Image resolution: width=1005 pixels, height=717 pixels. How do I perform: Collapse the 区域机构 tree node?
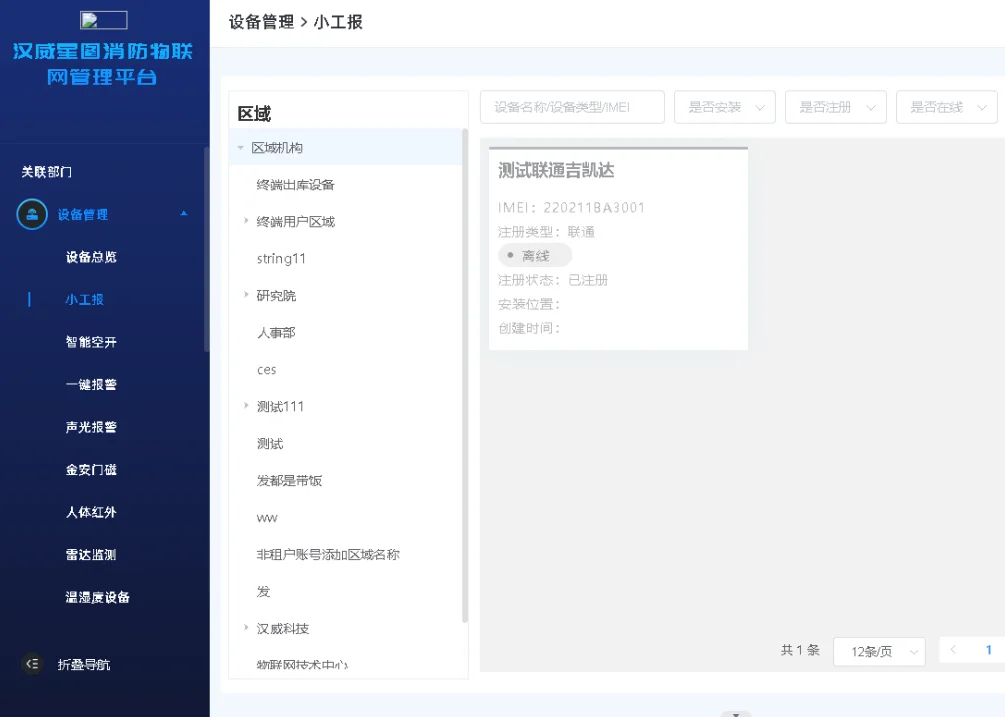click(239, 145)
